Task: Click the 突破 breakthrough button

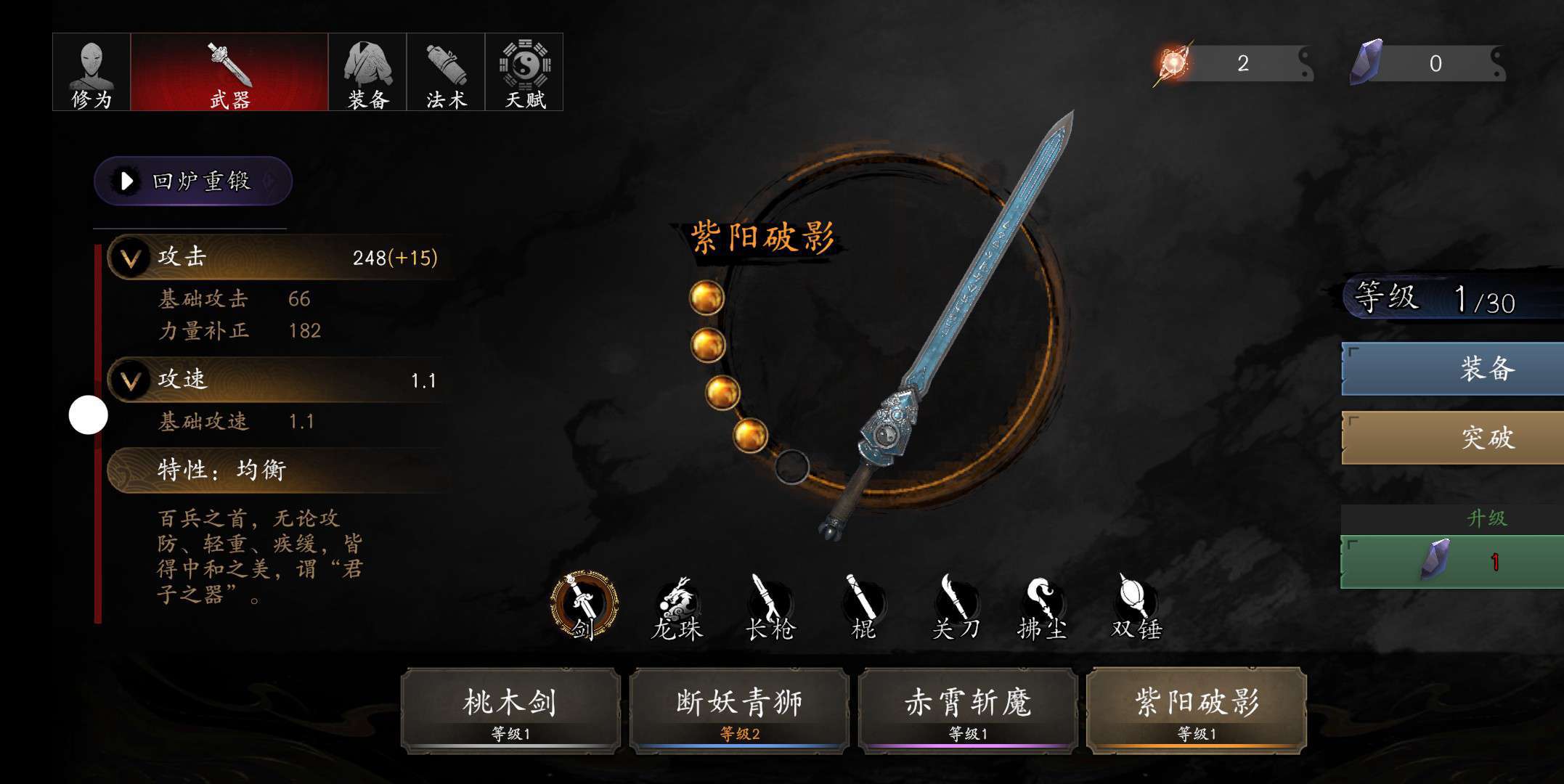Action: [x=1452, y=437]
